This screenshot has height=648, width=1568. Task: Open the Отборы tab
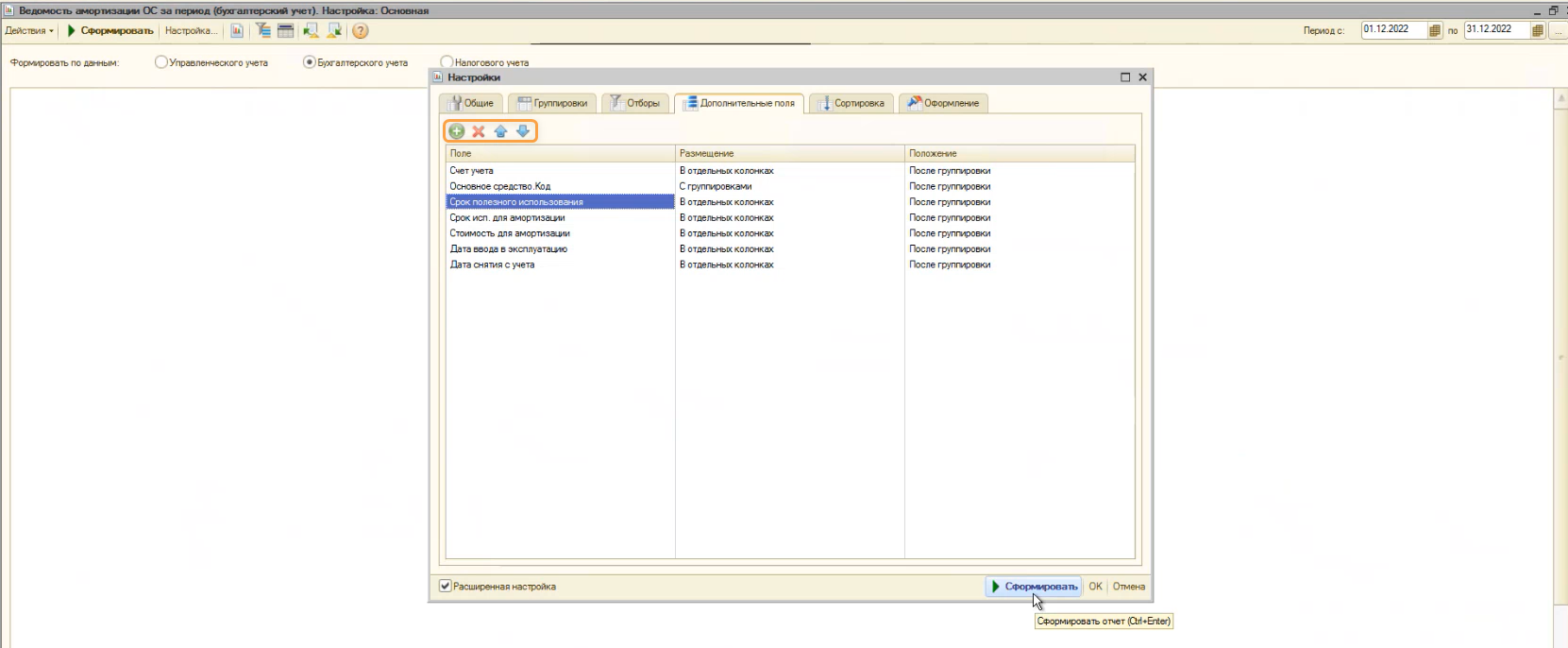(635, 103)
